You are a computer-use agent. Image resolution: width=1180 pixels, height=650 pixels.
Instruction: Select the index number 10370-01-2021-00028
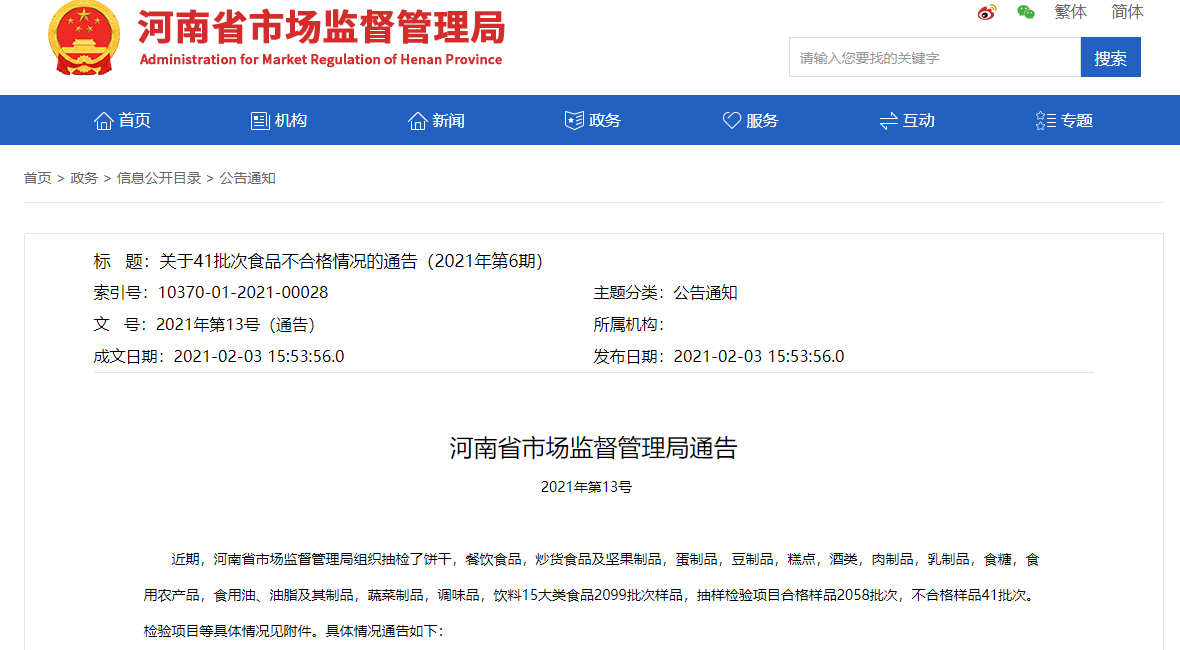tap(243, 293)
